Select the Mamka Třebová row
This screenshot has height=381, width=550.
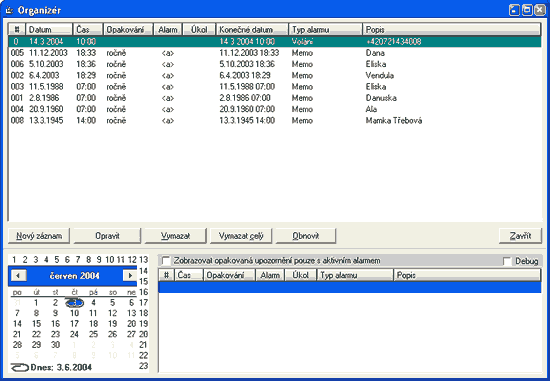275,120
